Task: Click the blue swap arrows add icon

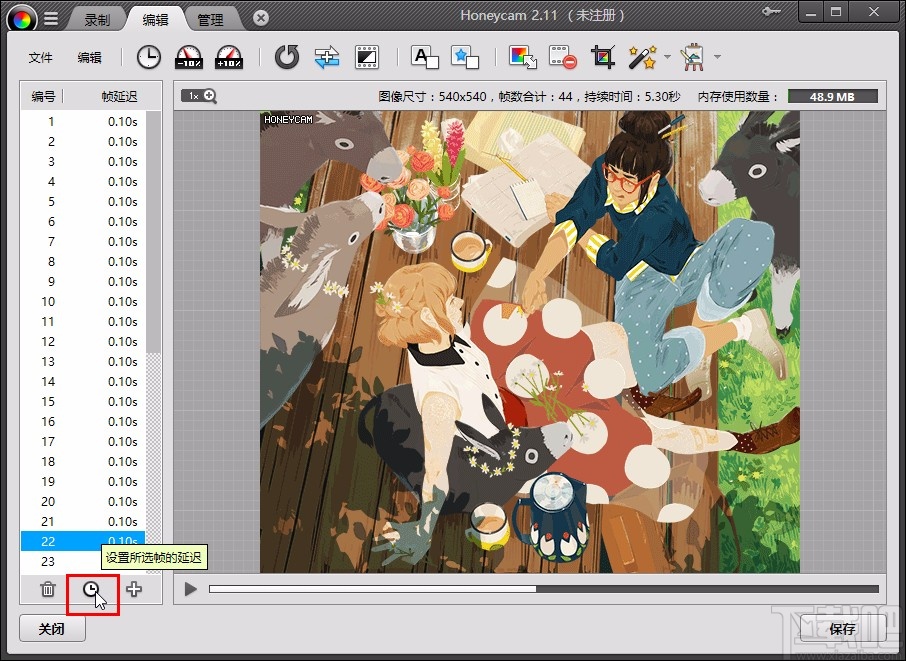Action: click(326, 57)
